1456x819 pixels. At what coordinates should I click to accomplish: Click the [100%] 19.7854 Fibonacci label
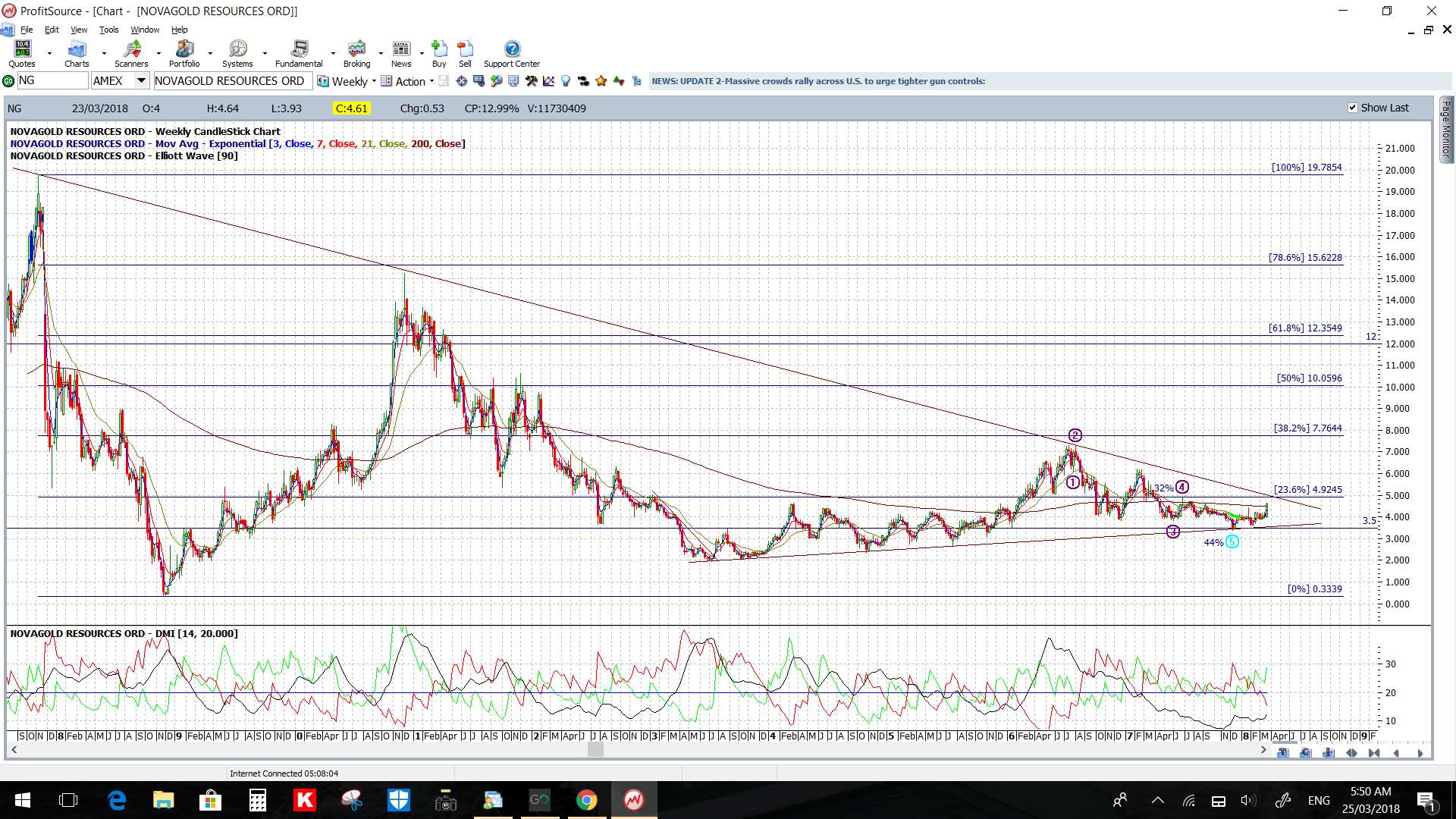click(1307, 167)
